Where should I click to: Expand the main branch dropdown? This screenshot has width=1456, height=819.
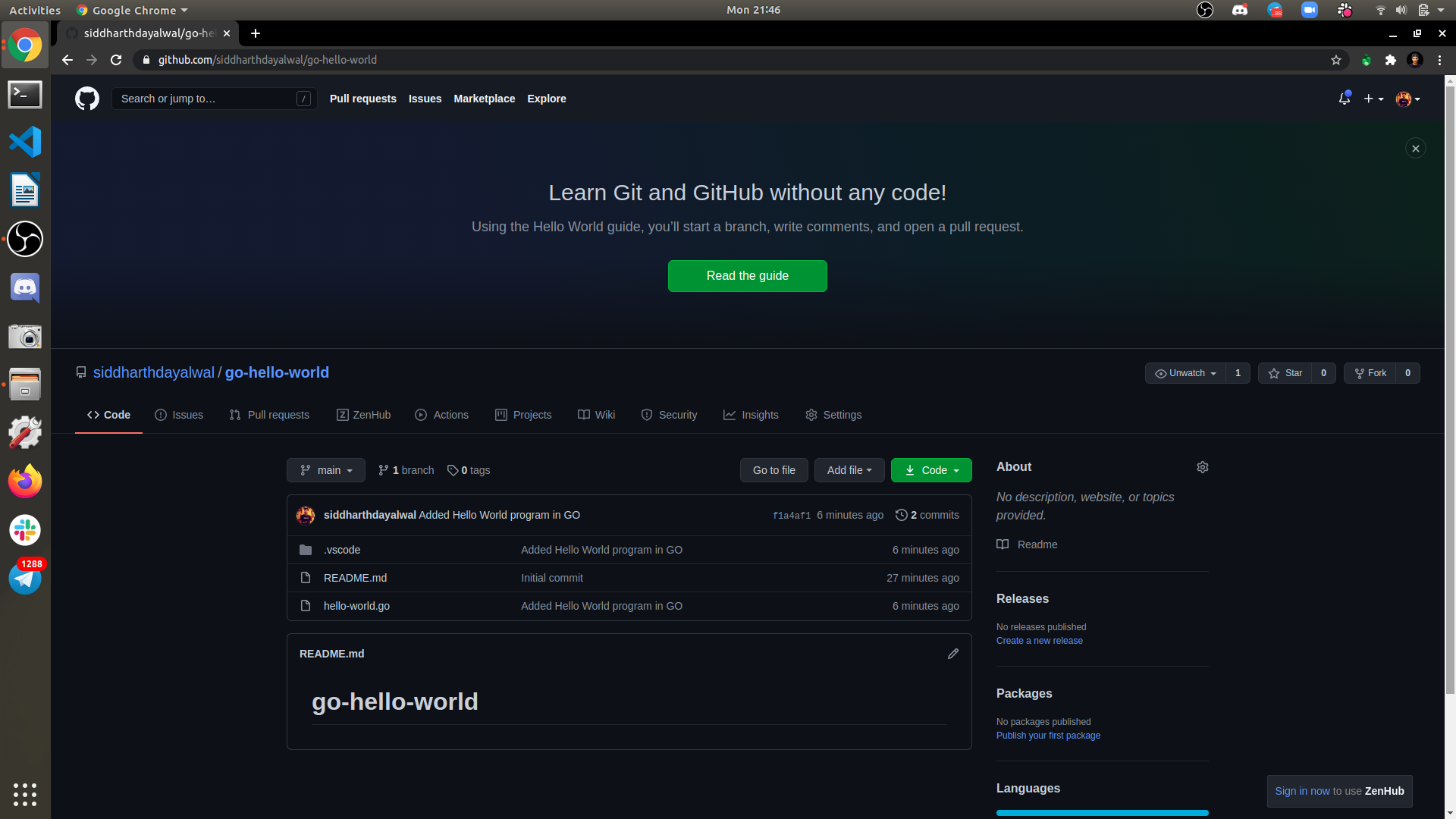[x=326, y=470]
